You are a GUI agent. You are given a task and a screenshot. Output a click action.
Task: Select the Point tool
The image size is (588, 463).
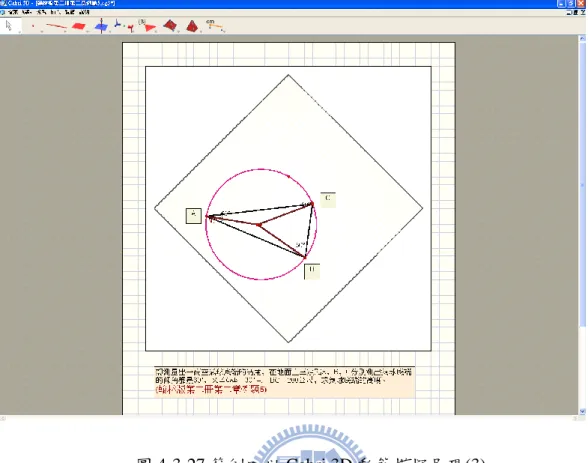coord(33,26)
